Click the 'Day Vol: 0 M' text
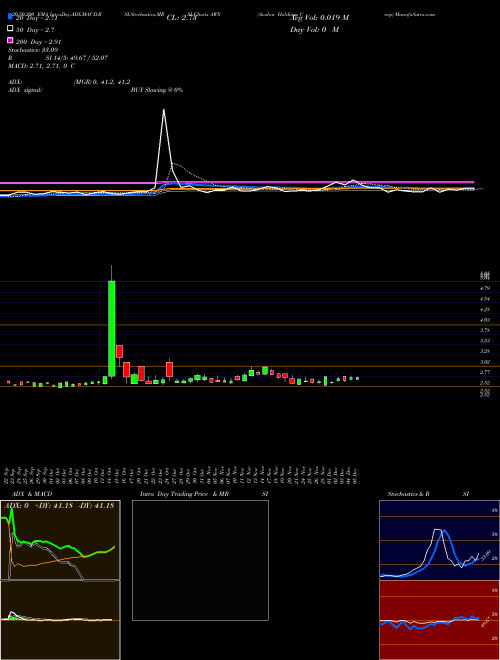 [x=314, y=30]
